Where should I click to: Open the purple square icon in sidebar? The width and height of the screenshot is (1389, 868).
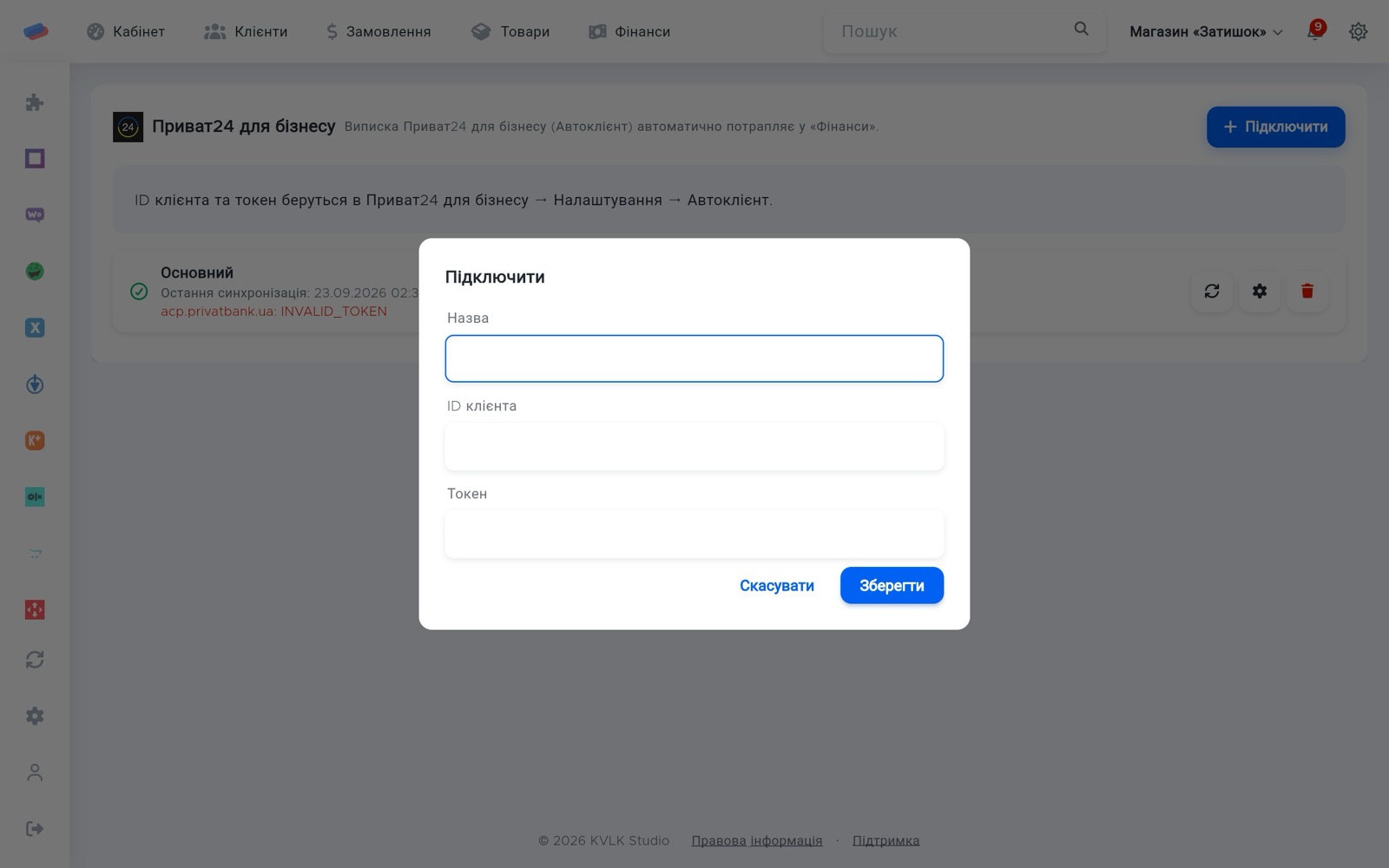coord(35,159)
